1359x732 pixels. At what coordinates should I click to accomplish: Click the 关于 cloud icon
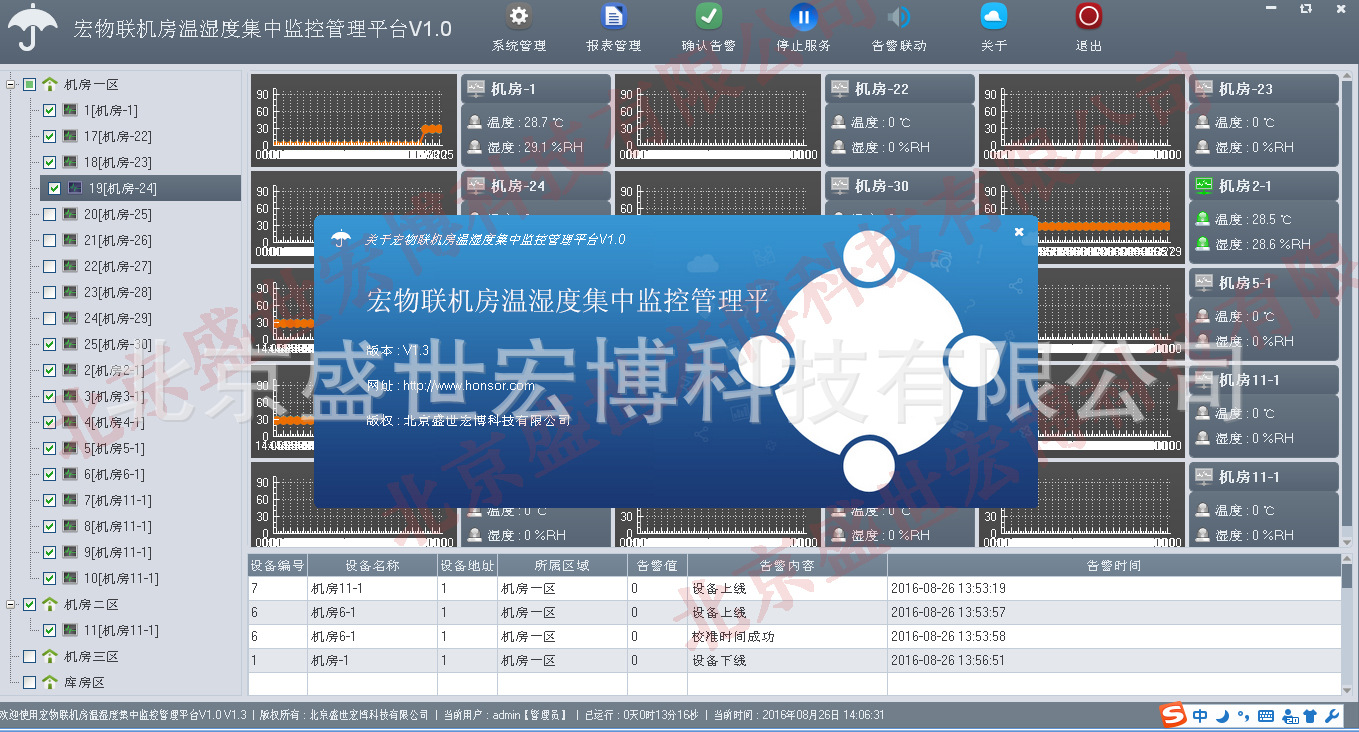[x=993, y=16]
